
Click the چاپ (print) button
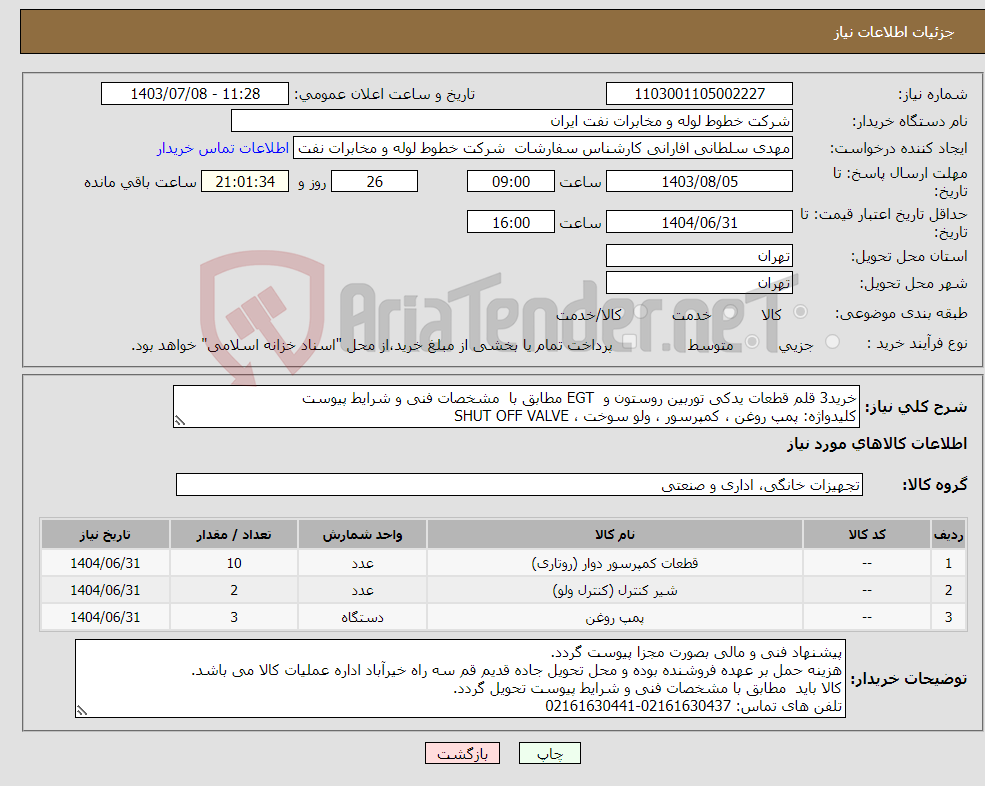pos(549,753)
